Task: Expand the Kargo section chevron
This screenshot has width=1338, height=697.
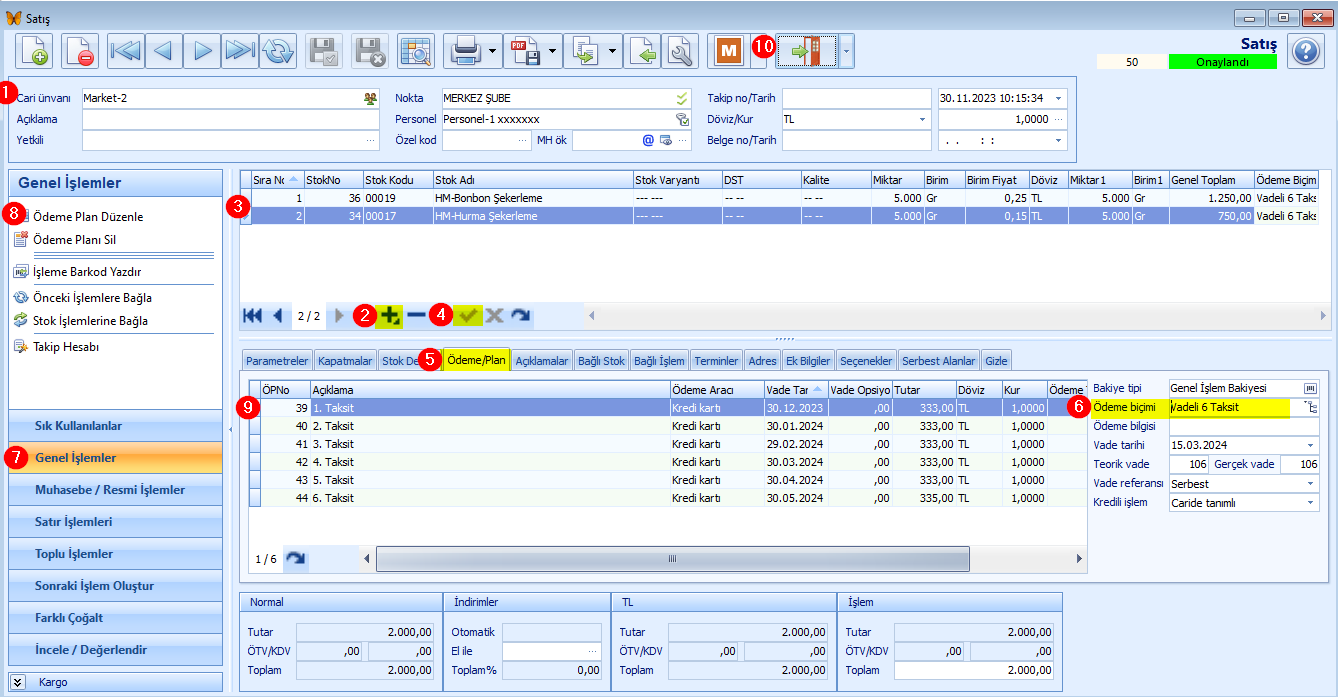Action: [18, 682]
